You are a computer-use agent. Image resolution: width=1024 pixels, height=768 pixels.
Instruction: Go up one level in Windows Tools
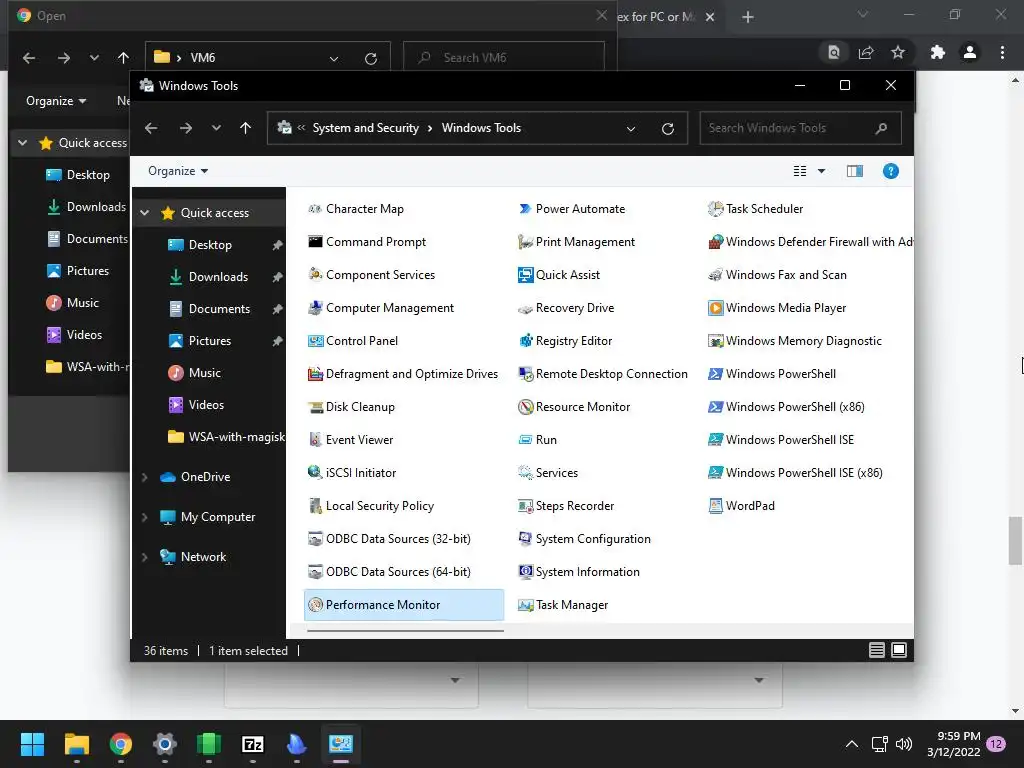[246, 128]
